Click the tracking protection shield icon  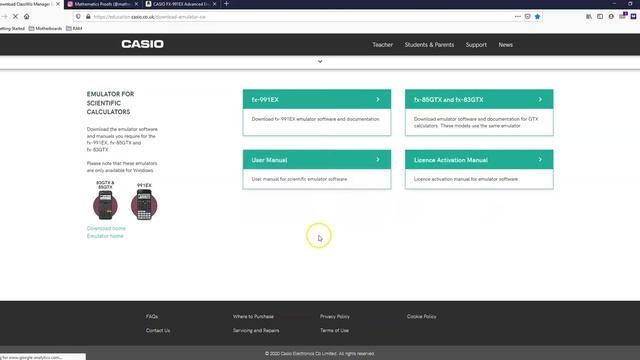(x=78, y=17)
